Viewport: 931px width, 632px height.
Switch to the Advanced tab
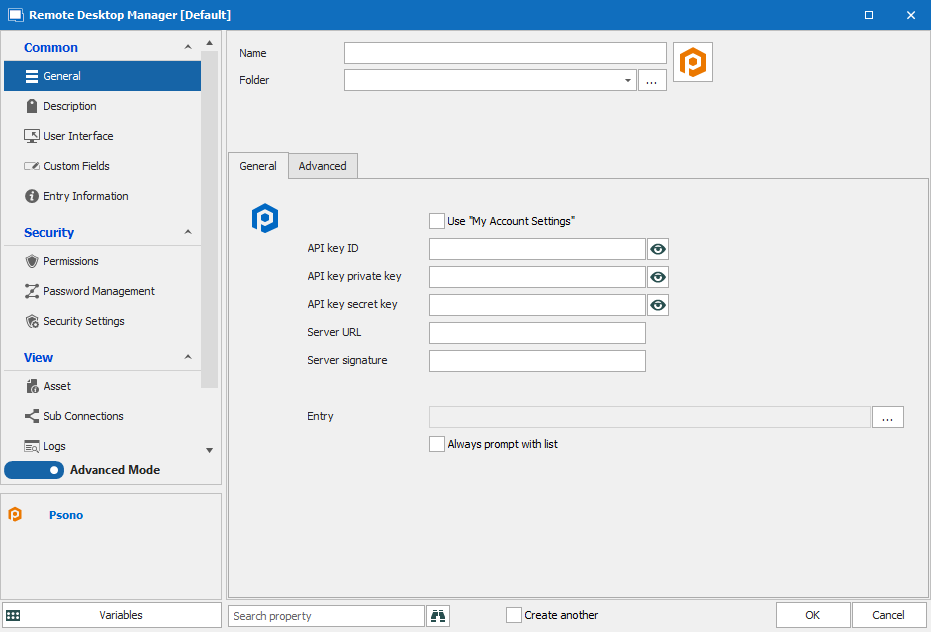tap(322, 166)
